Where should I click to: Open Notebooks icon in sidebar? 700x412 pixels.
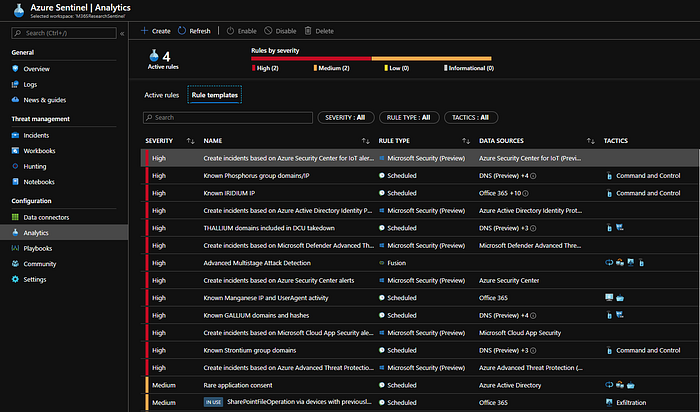[x=15, y=182]
